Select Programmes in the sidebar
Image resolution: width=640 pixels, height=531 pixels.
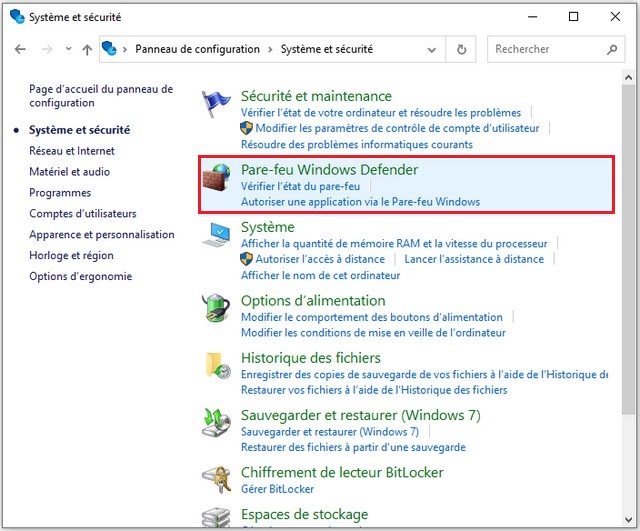(x=60, y=193)
